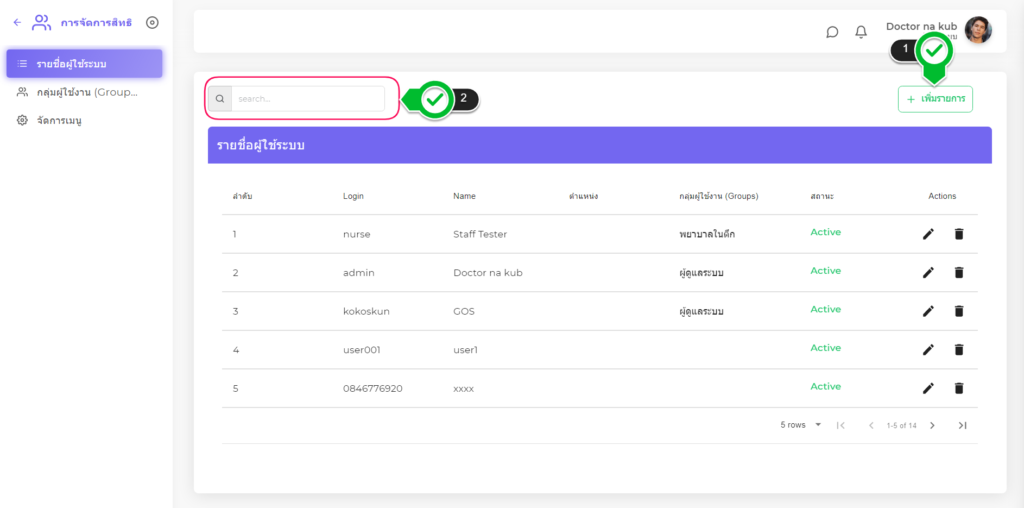Click the search magnifier icon
1024x508 pixels.
tap(220, 99)
